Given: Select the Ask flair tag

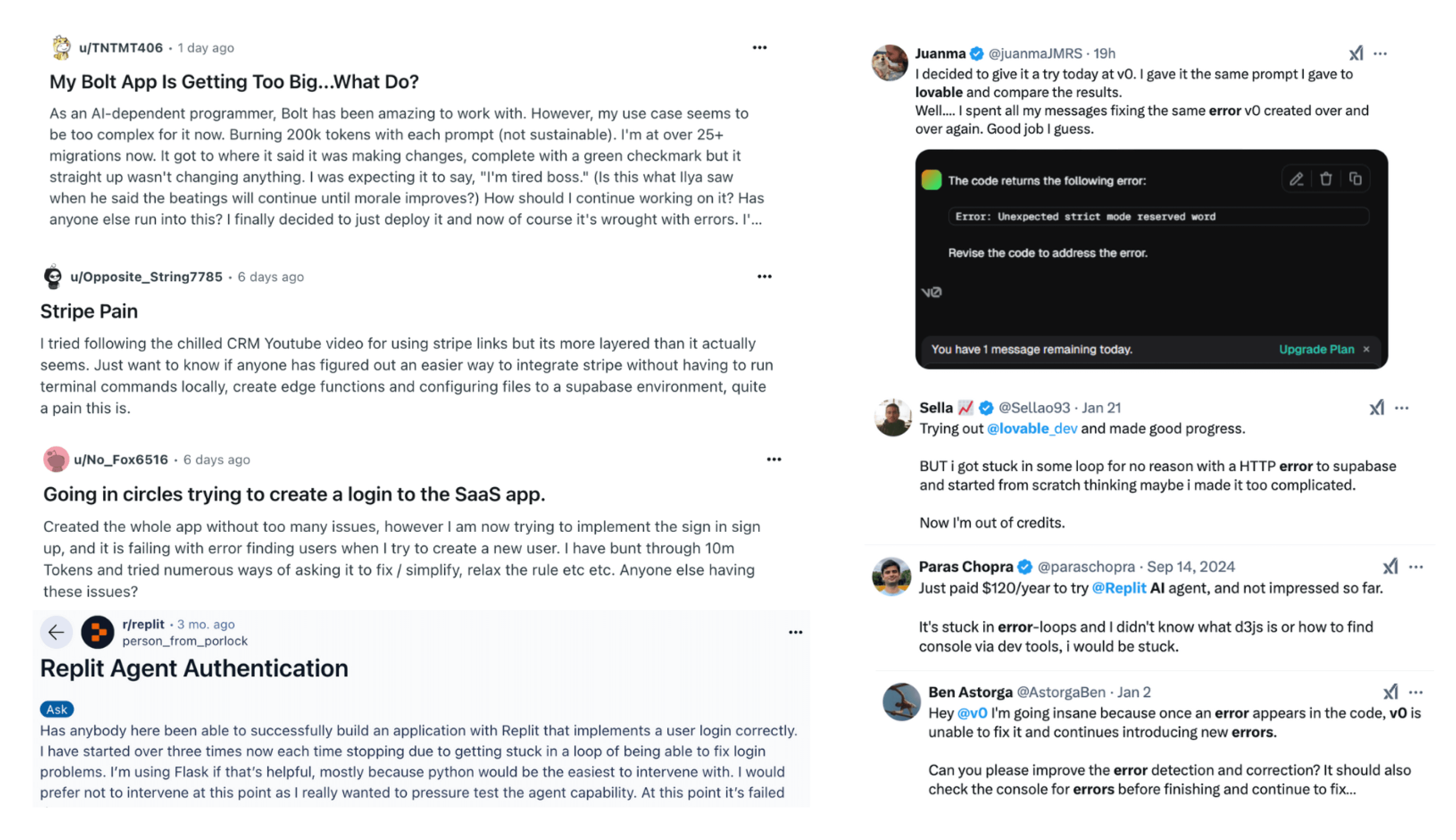Looking at the screenshot, I should 56,709.
